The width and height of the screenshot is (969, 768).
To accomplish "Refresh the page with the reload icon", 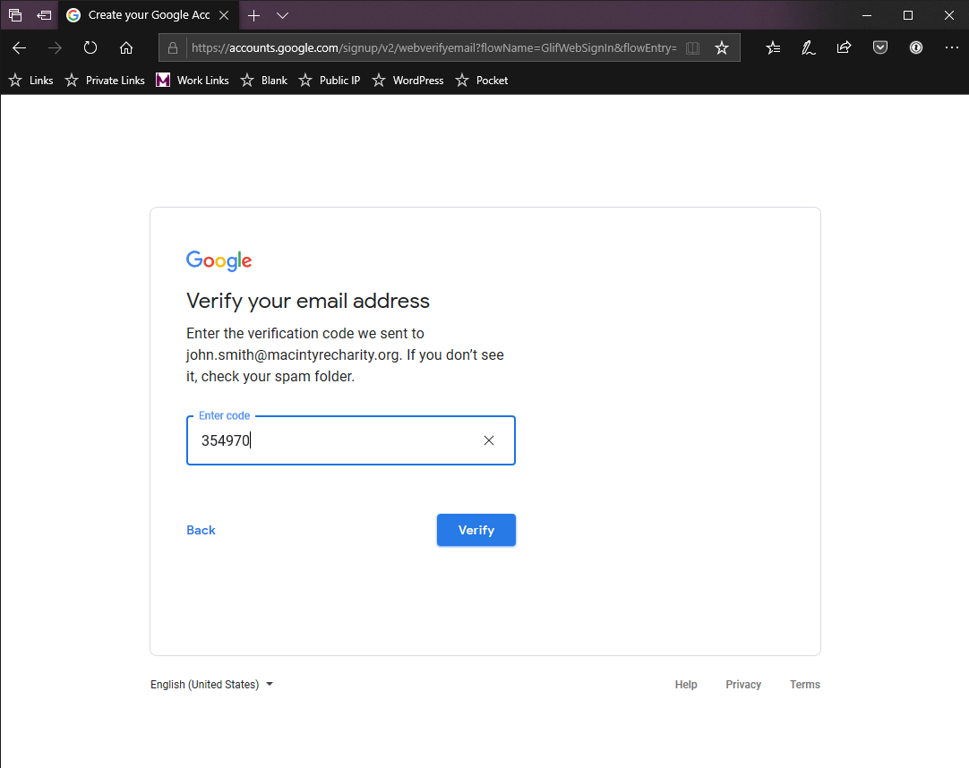I will click(x=90, y=47).
